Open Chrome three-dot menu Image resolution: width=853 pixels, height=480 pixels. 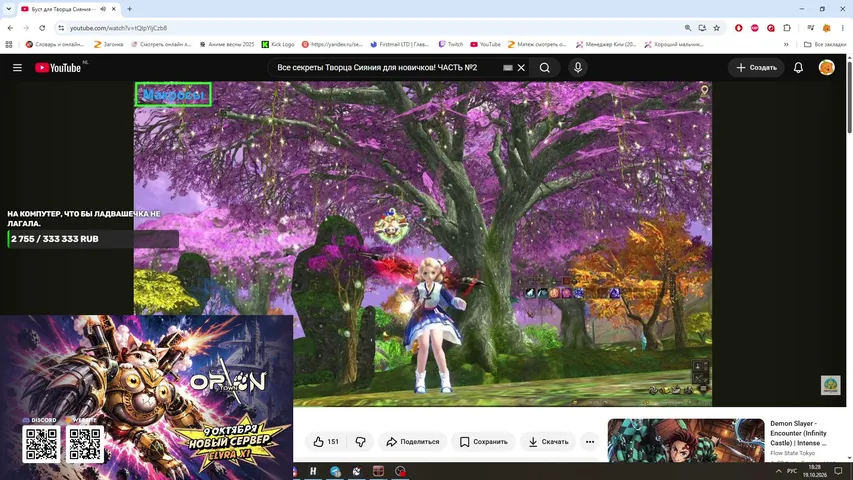[843, 28]
